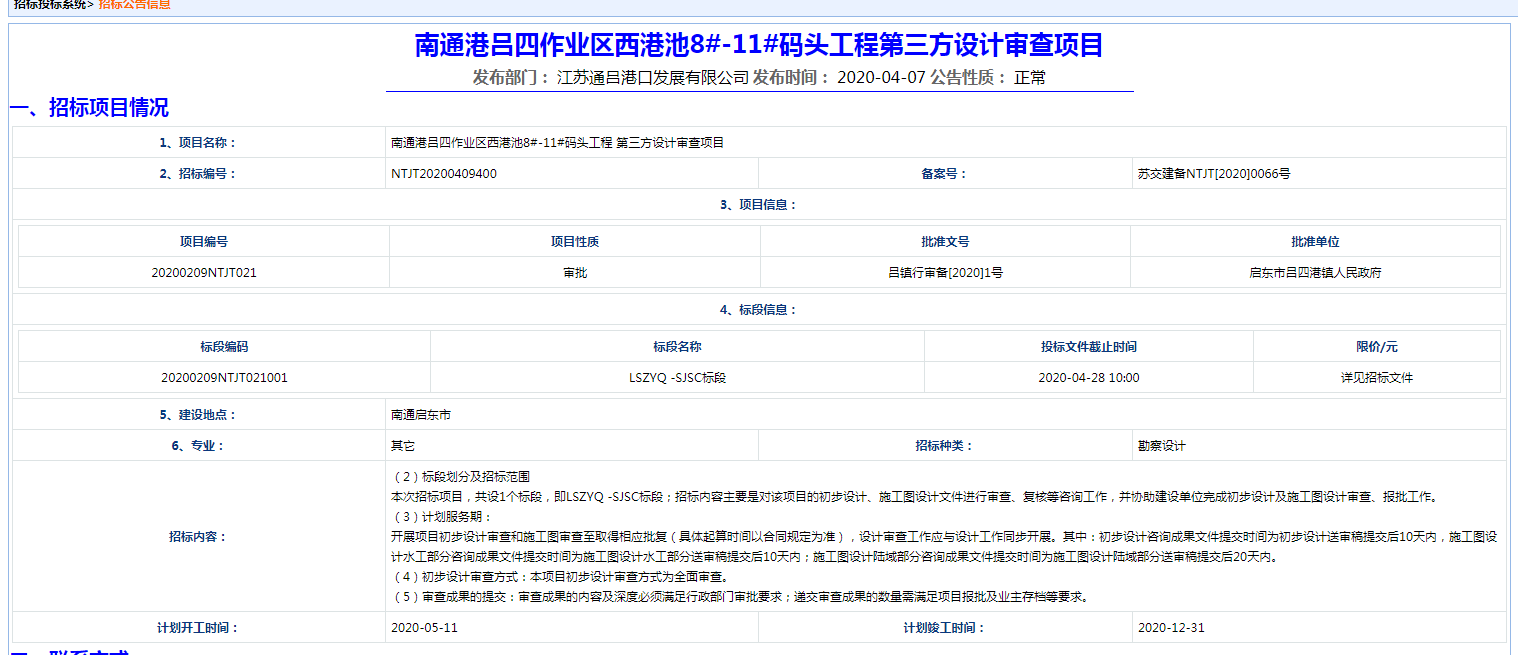
Task: Click the label 6、专业
Action: (199, 446)
